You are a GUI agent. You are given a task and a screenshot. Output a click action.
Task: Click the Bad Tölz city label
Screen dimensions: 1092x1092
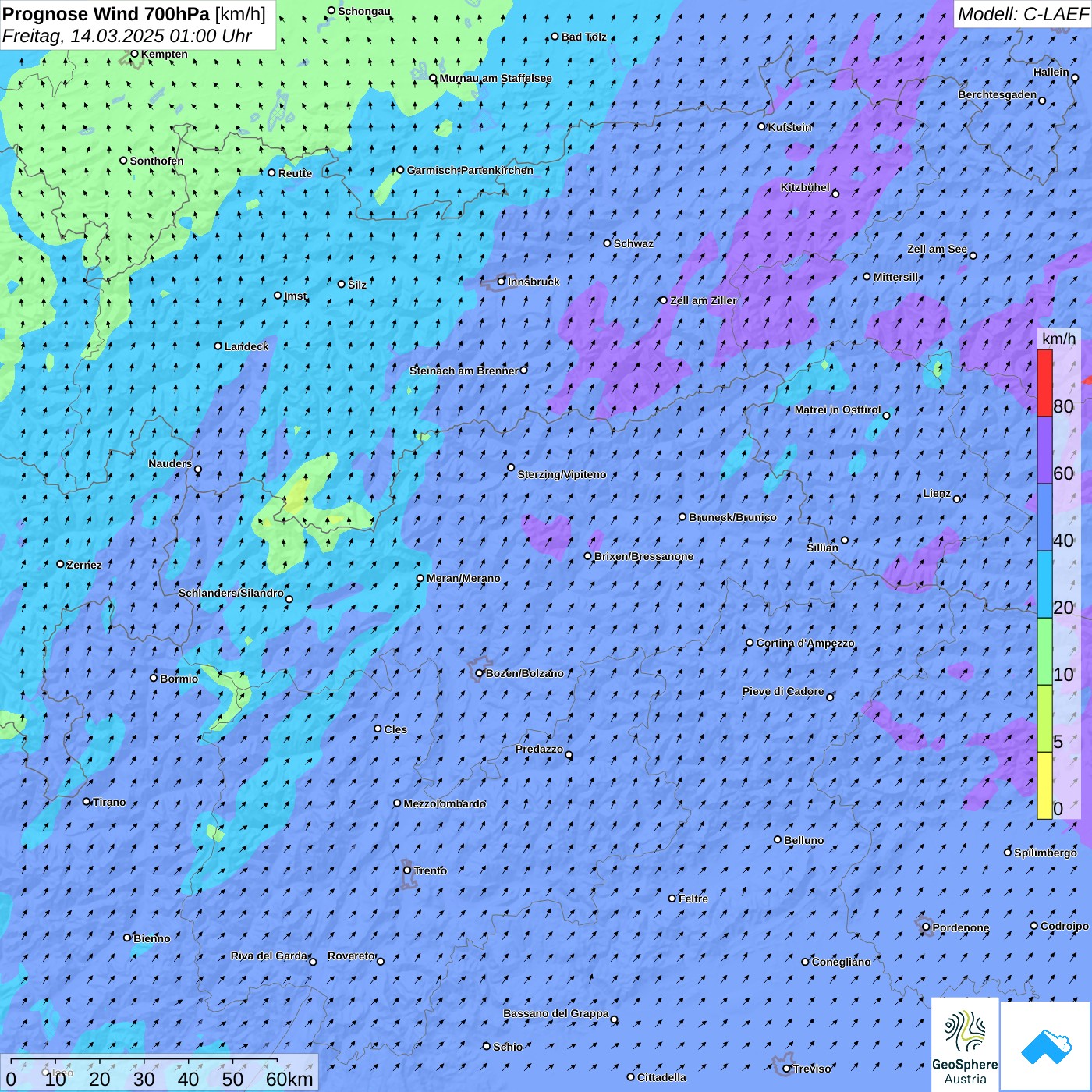(583, 37)
